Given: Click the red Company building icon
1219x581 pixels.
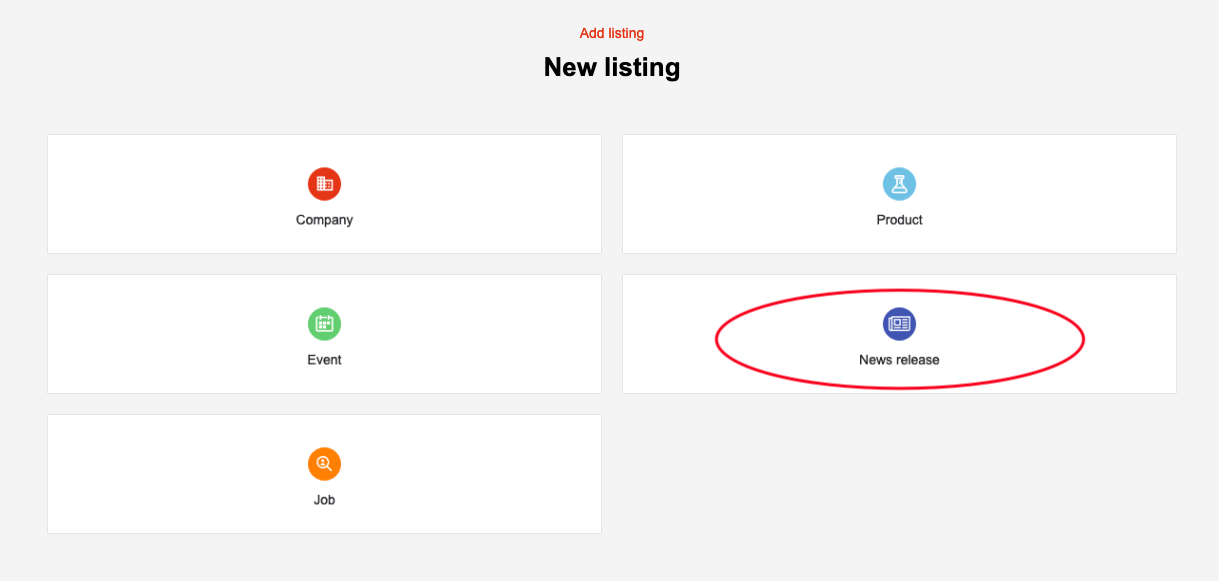Looking at the screenshot, I should pos(324,184).
